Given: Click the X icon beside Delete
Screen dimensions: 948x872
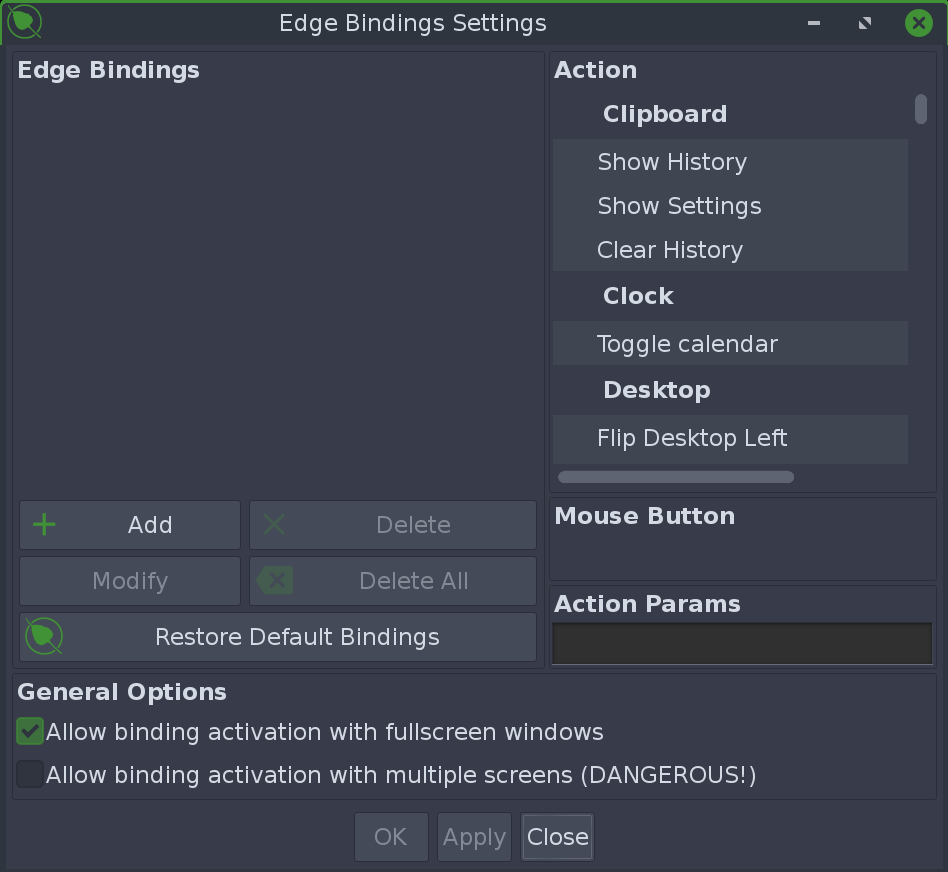Looking at the screenshot, I should (276, 524).
